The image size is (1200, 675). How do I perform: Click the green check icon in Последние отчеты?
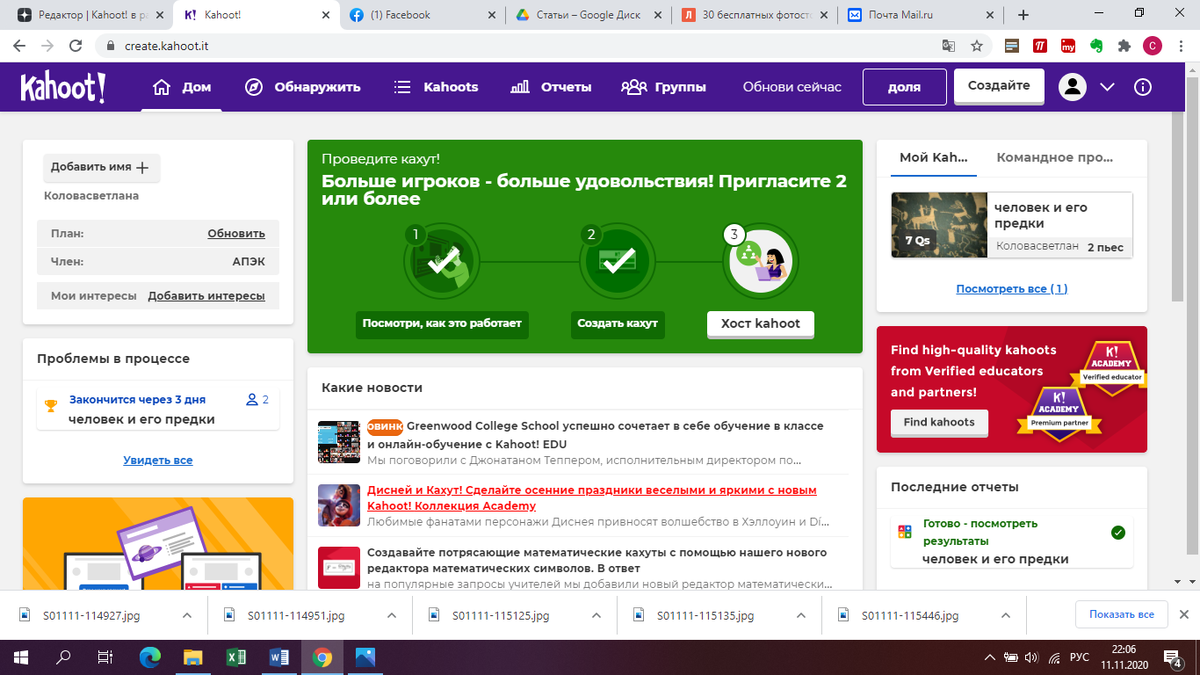[x=1118, y=532]
